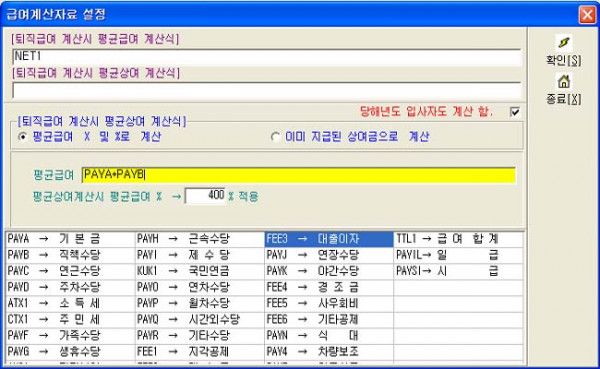Viewport: 600px width, 369px height.
Task: Select PAYP → 월차수당 row
Action: click(200, 303)
